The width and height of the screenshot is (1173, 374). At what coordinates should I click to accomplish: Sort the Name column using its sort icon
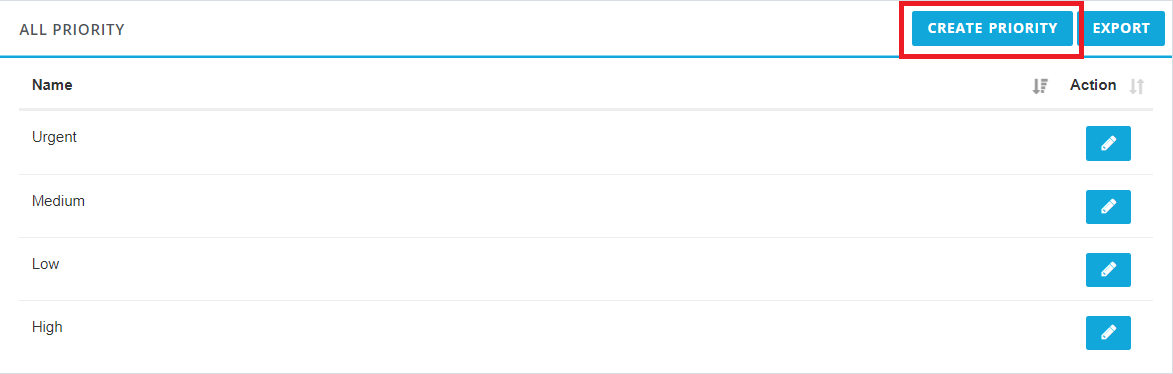coord(1040,86)
